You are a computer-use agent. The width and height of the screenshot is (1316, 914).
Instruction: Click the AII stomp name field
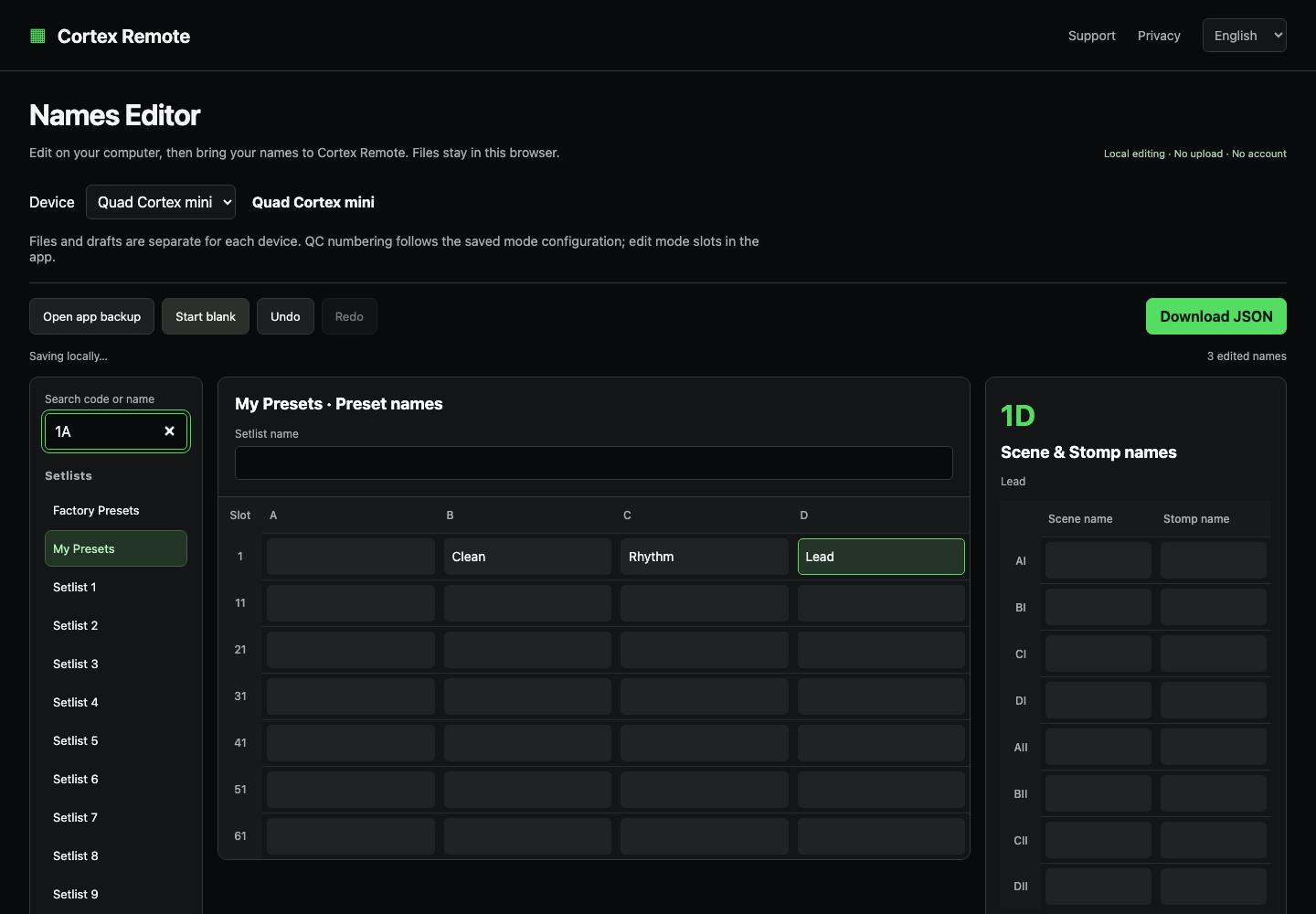(x=1214, y=747)
